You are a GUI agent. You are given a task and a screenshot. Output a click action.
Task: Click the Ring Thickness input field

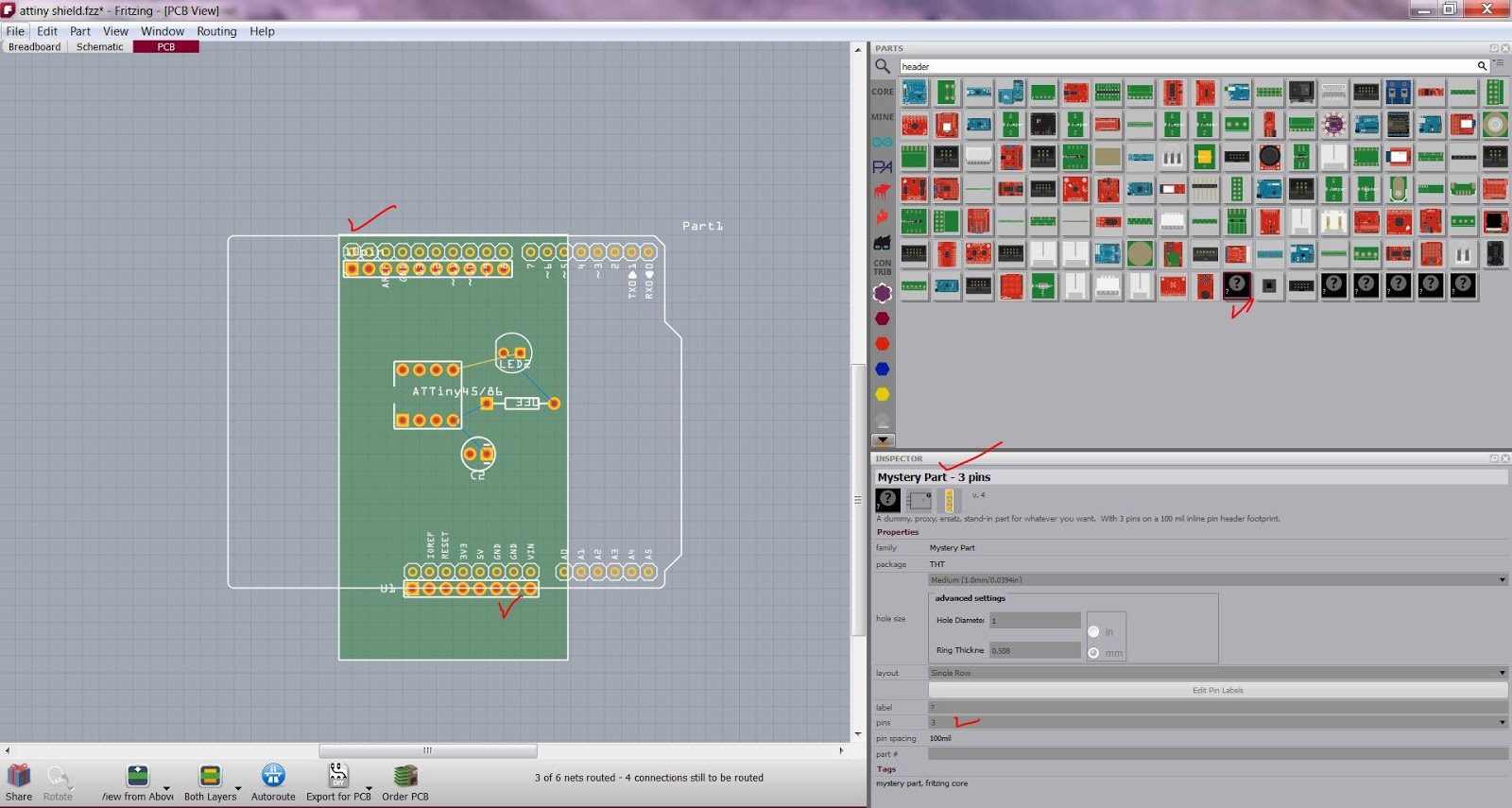tap(1035, 650)
